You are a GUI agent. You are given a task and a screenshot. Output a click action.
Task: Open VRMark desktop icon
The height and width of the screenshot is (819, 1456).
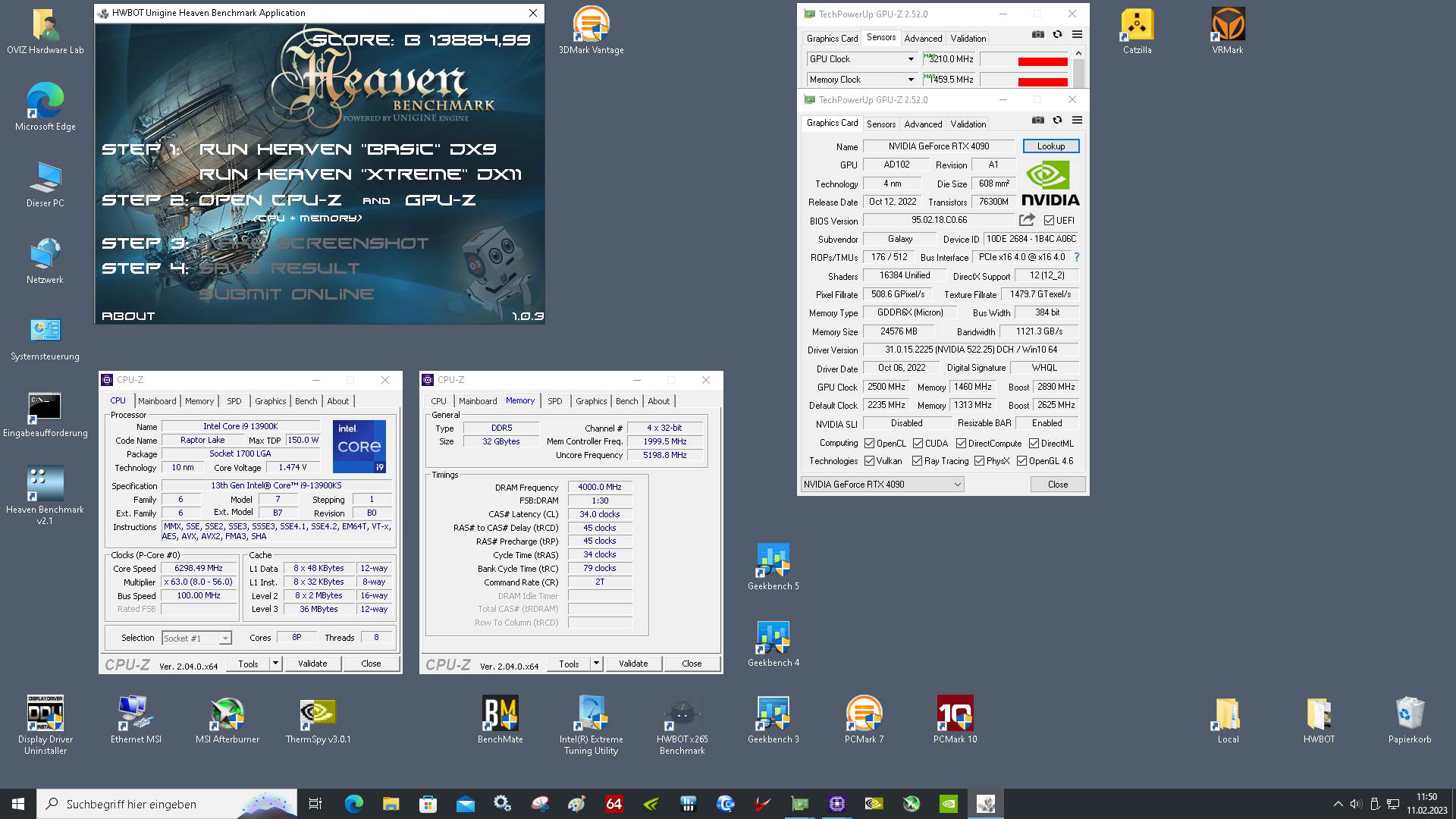click(x=1228, y=32)
